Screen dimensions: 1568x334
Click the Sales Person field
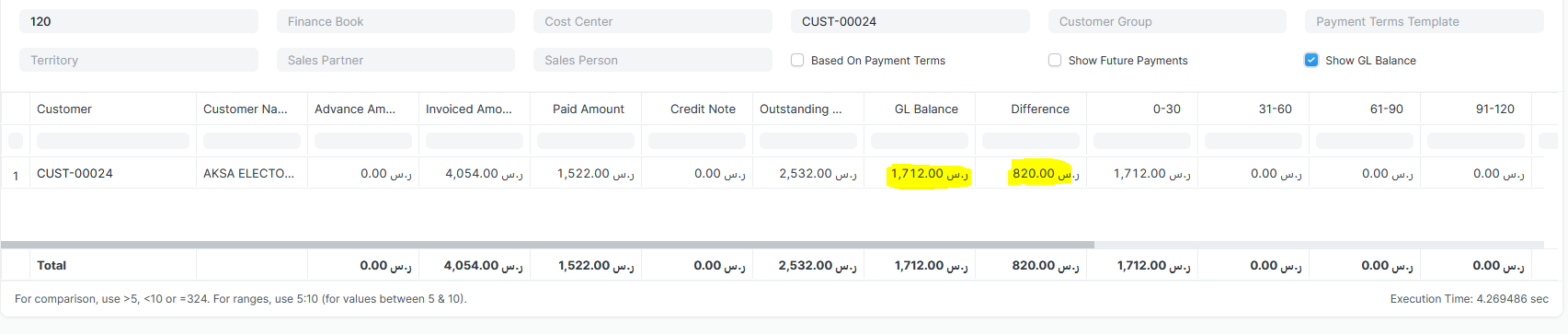pyautogui.click(x=653, y=60)
